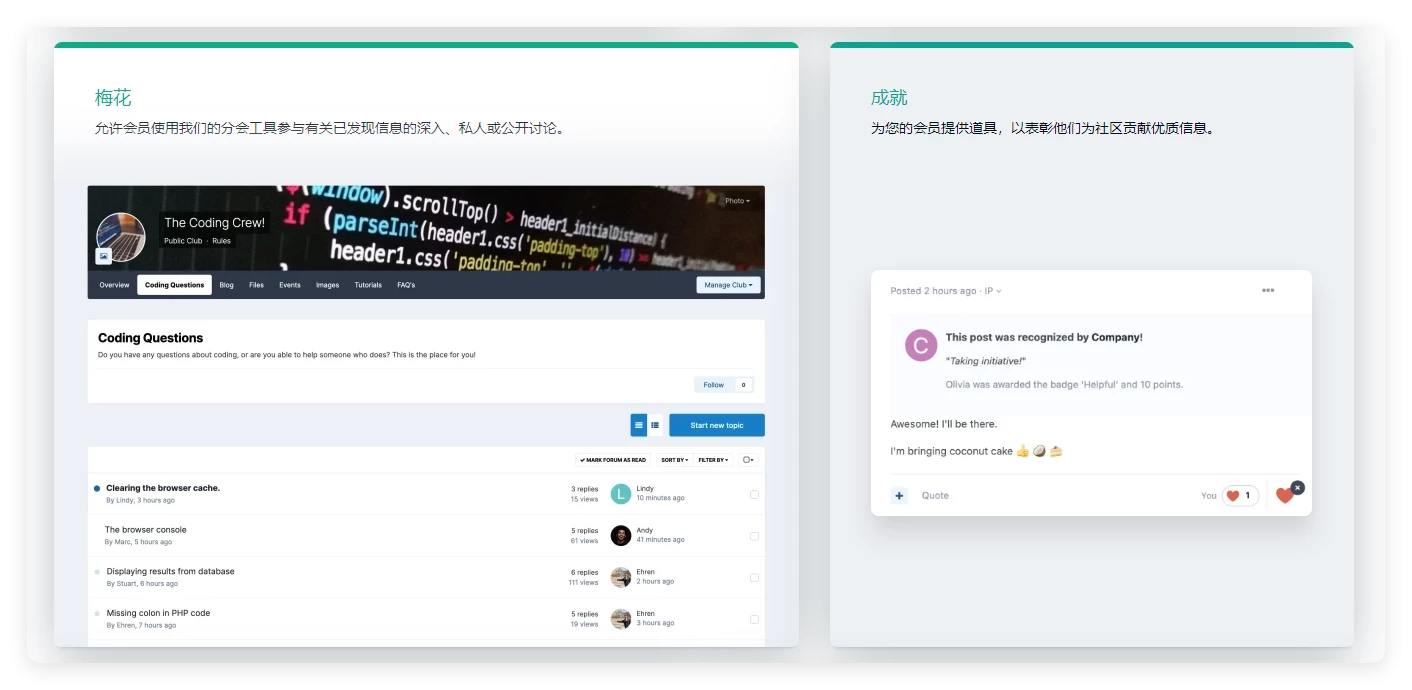Follow the Coding Questions forum
The height and width of the screenshot is (690, 1412).
click(x=713, y=385)
